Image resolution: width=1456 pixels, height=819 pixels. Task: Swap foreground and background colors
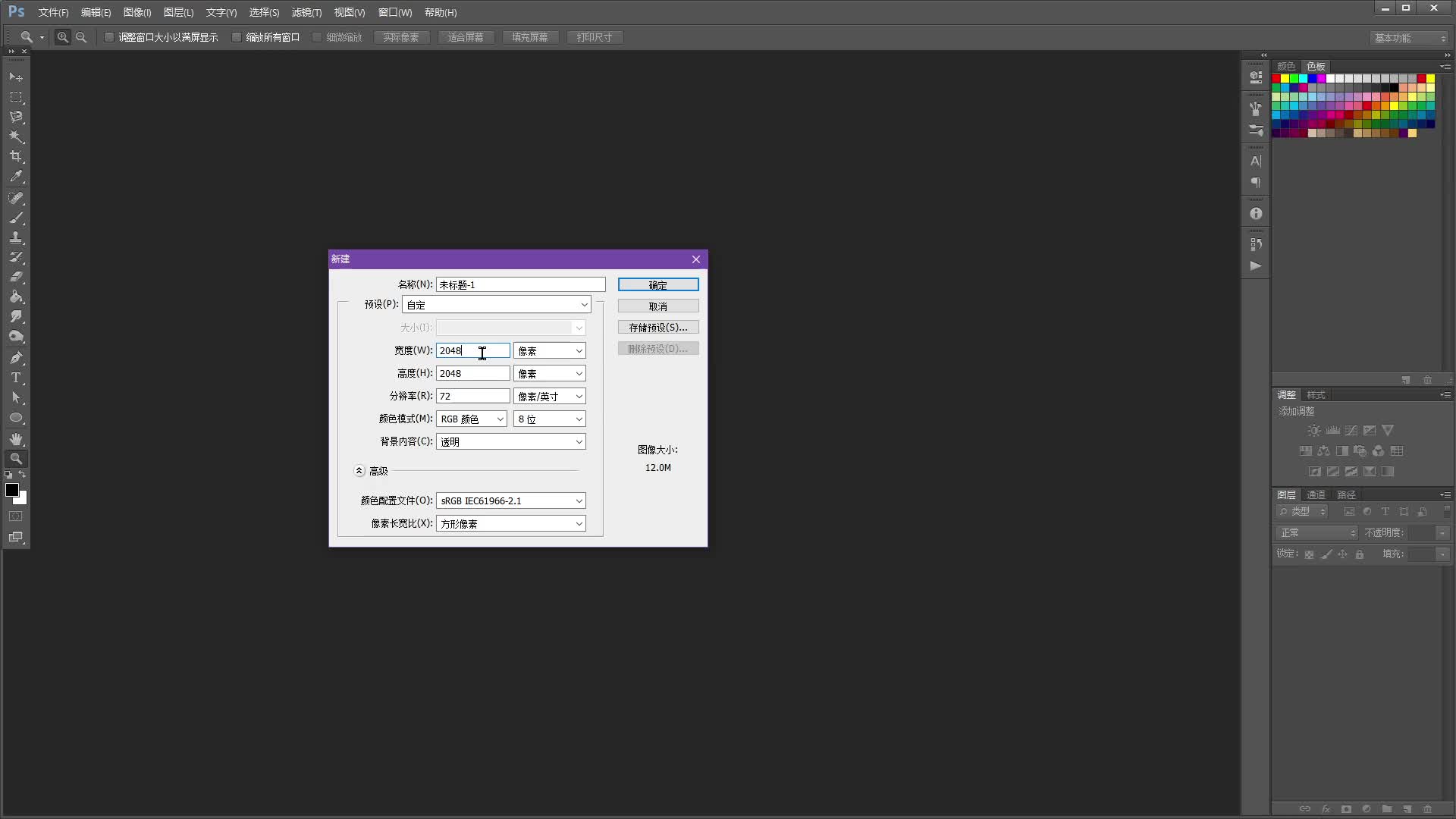(23, 475)
